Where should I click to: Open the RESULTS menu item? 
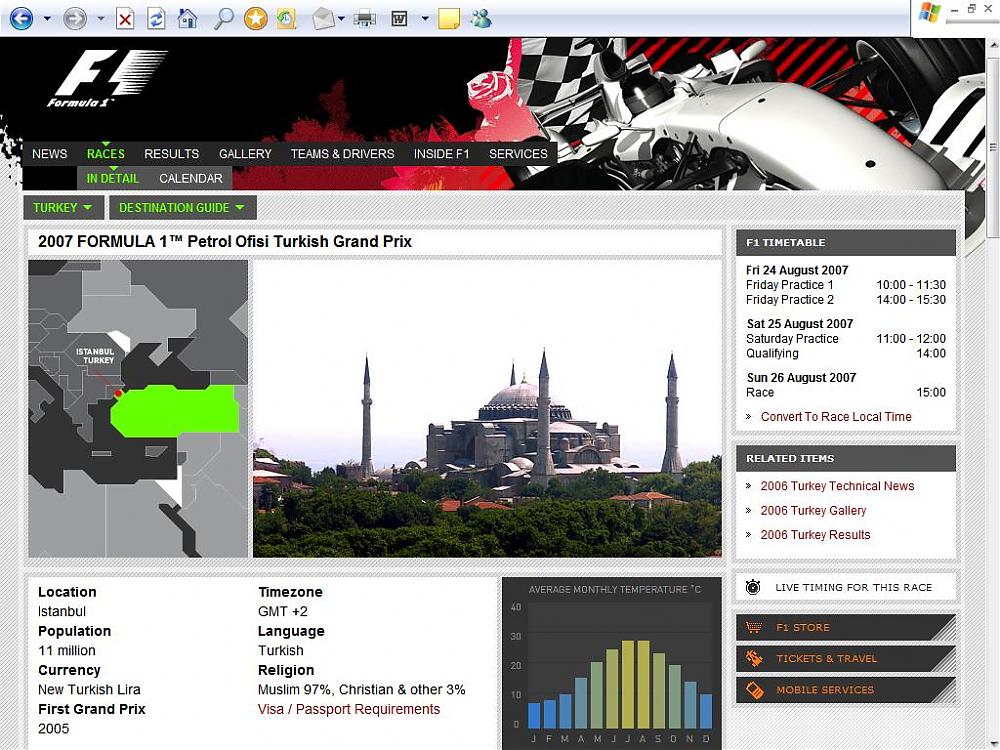tap(171, 154)
